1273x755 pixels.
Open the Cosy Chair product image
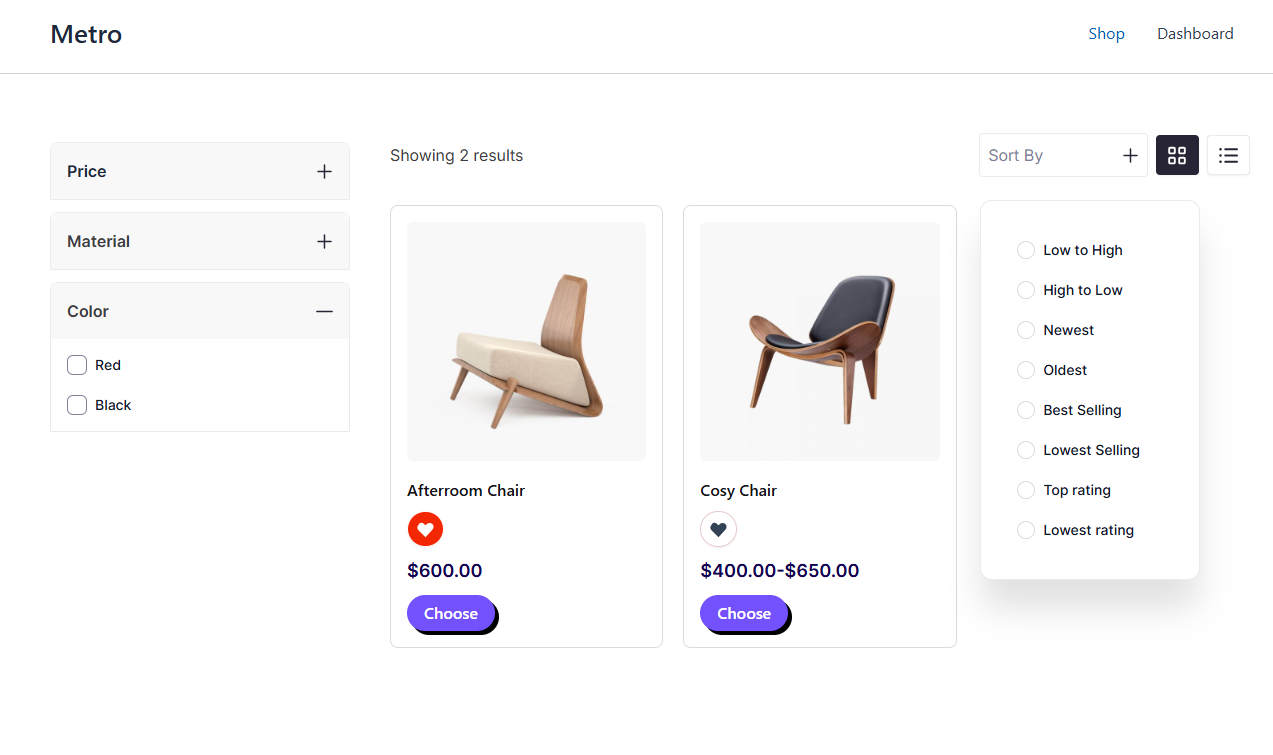pos(819,341)
